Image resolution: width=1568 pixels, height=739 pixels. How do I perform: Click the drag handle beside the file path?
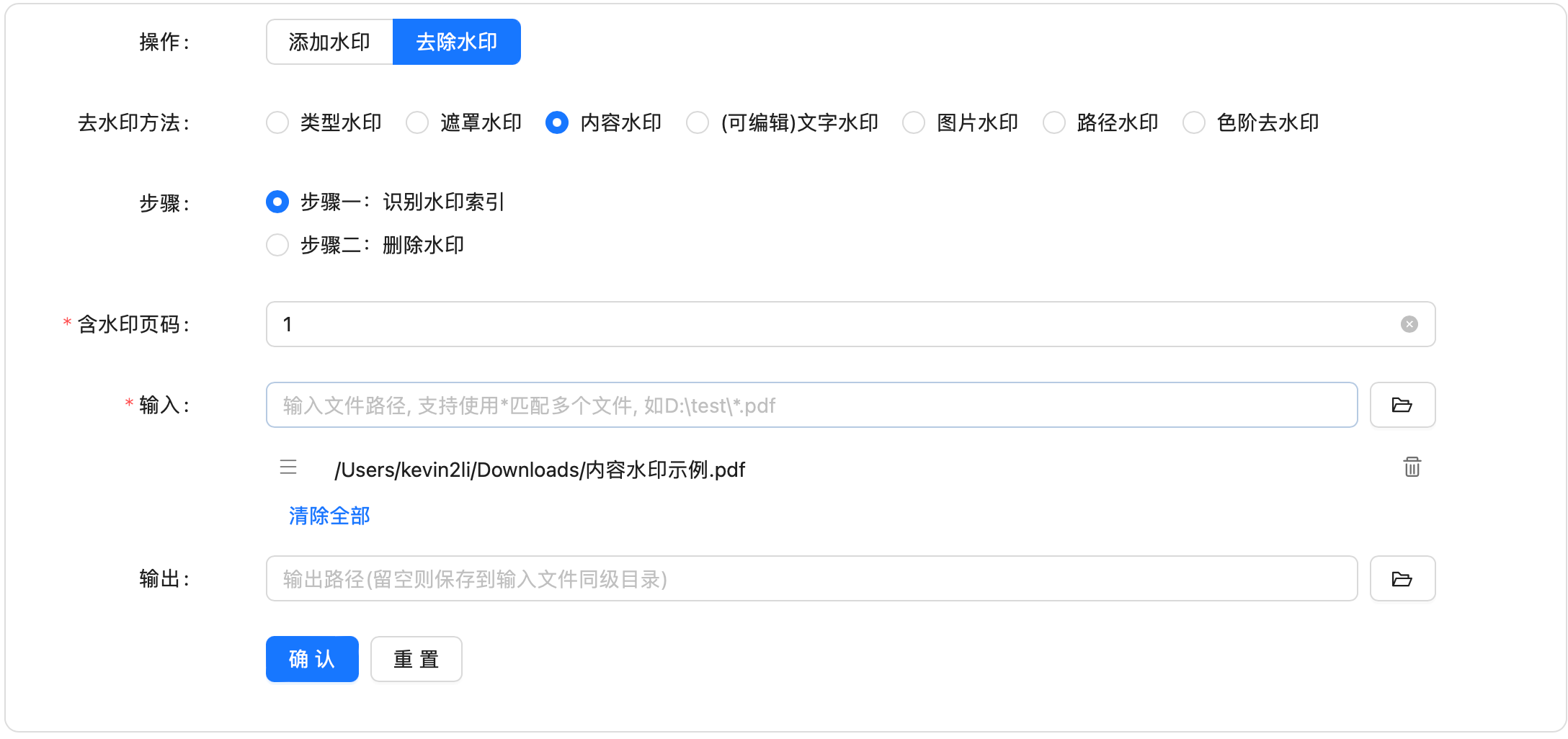[288, 467]
